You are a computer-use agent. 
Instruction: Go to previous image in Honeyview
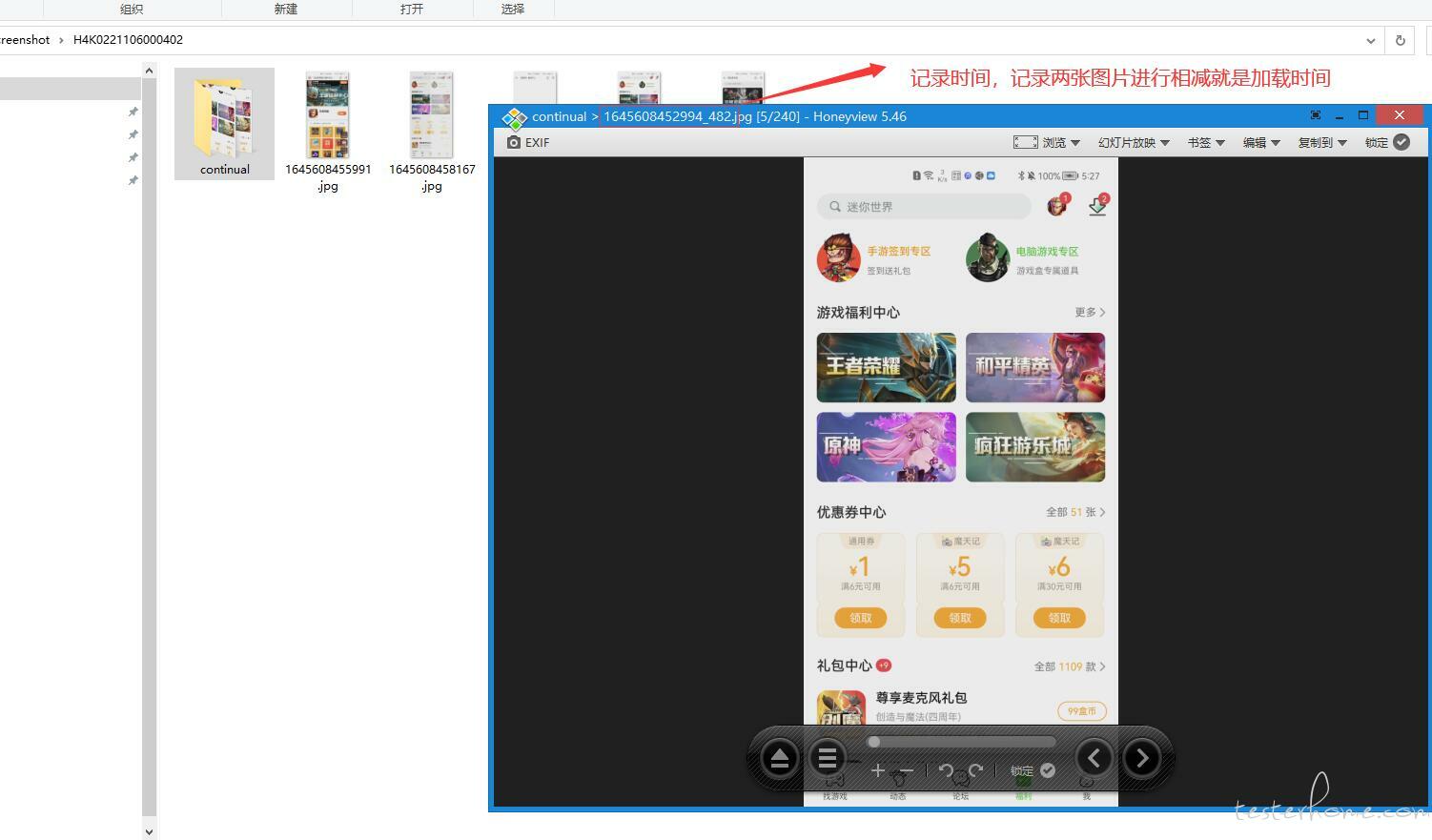1094,758
